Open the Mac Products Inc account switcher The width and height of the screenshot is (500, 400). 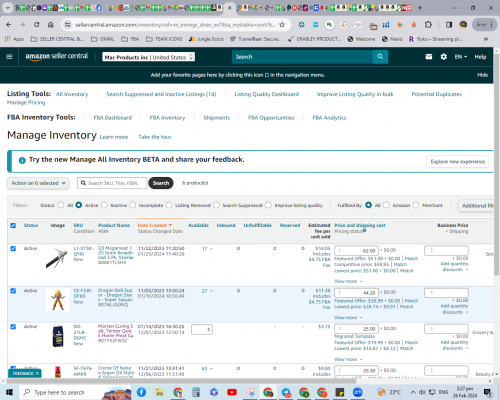coord(149,57)
